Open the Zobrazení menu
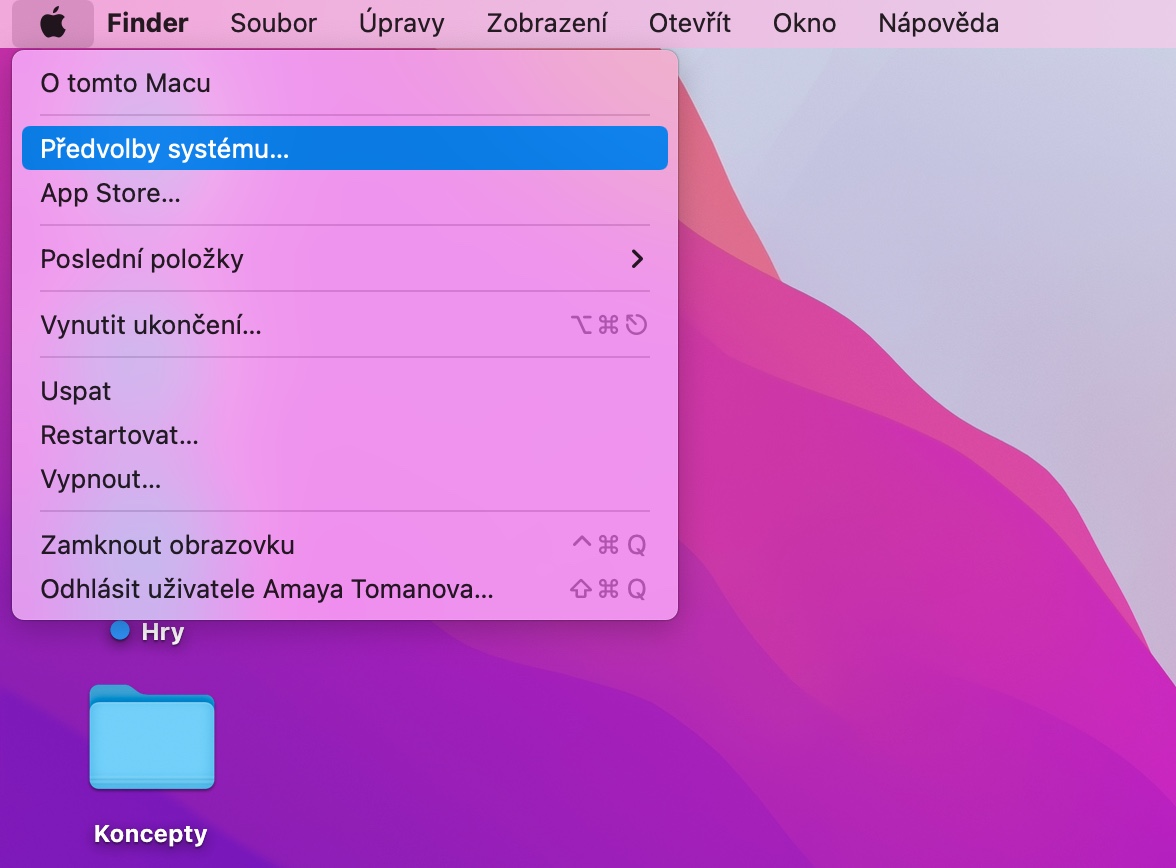 click(547, 23)
